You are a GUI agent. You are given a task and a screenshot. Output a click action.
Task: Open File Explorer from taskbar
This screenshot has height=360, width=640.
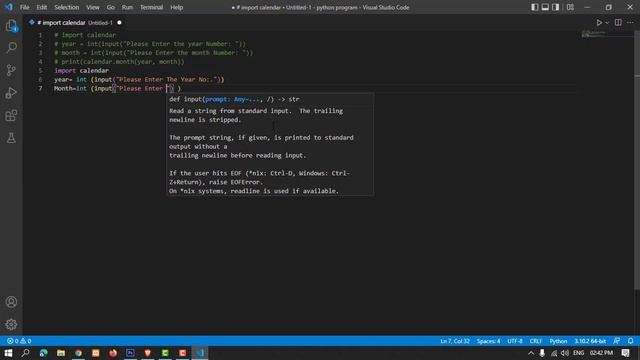point(61,353)
